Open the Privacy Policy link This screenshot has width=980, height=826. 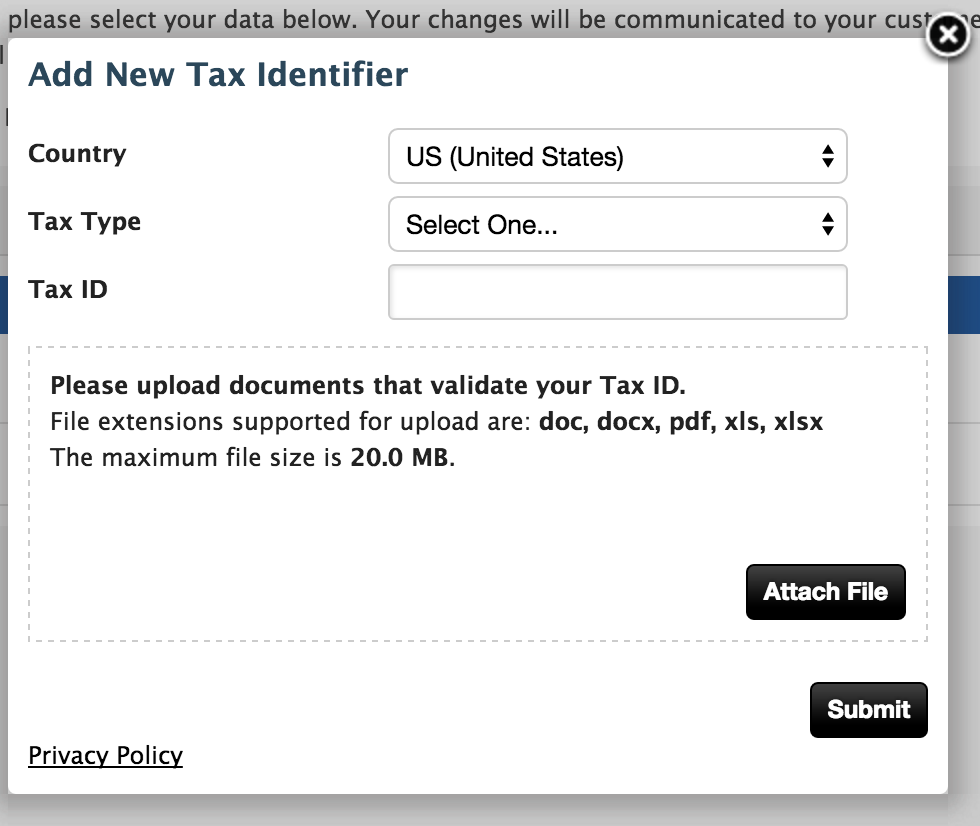105,755
